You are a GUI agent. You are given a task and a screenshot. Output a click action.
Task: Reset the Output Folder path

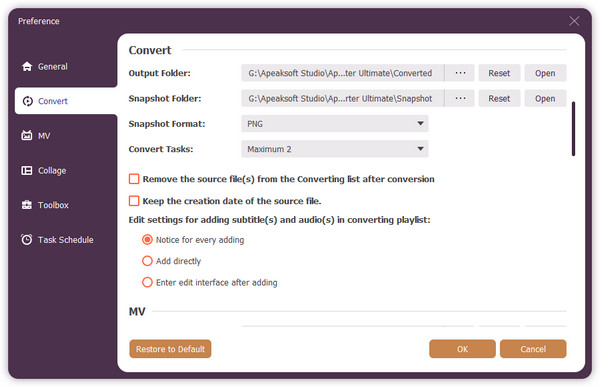click(499, 73)
